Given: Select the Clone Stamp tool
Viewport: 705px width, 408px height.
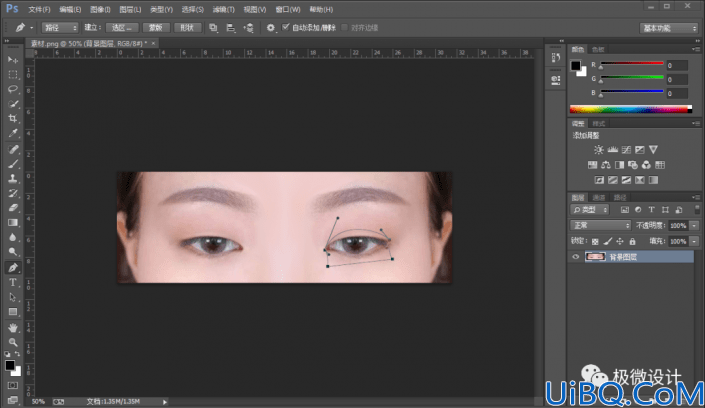Looking at the screenshot, I should click(13, 179).
